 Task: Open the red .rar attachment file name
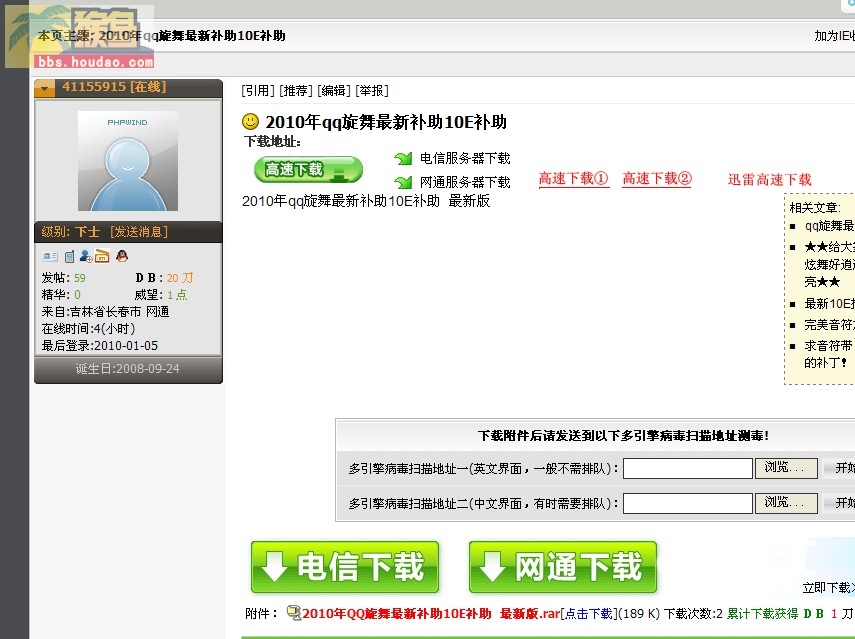431,613
